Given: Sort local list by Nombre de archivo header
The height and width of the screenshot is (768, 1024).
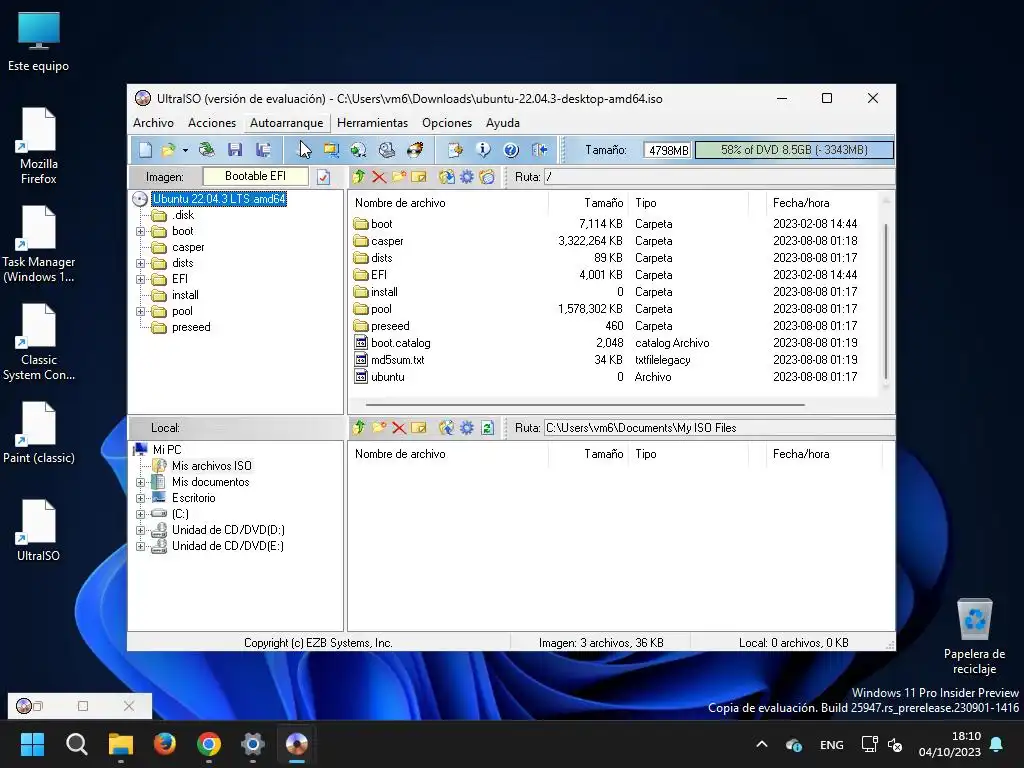Looking at the screenshot, I should 448,454.
